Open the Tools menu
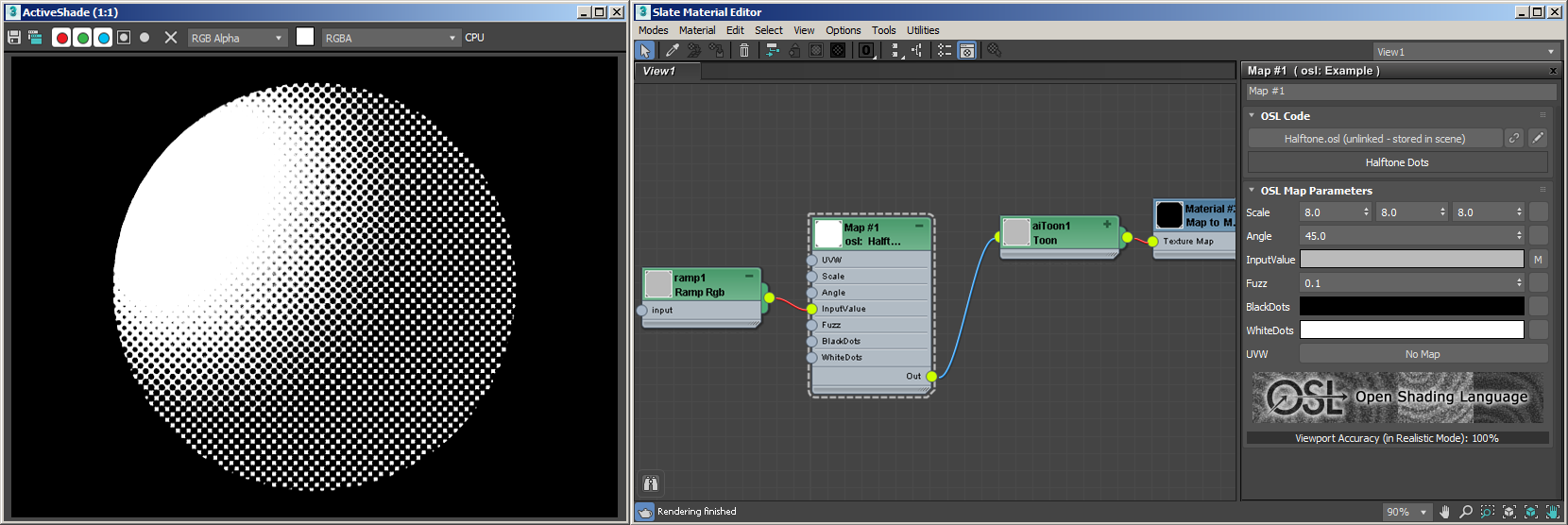This screenshot has width=1568, height=525. pyautogui.click(x=884, y=30)
